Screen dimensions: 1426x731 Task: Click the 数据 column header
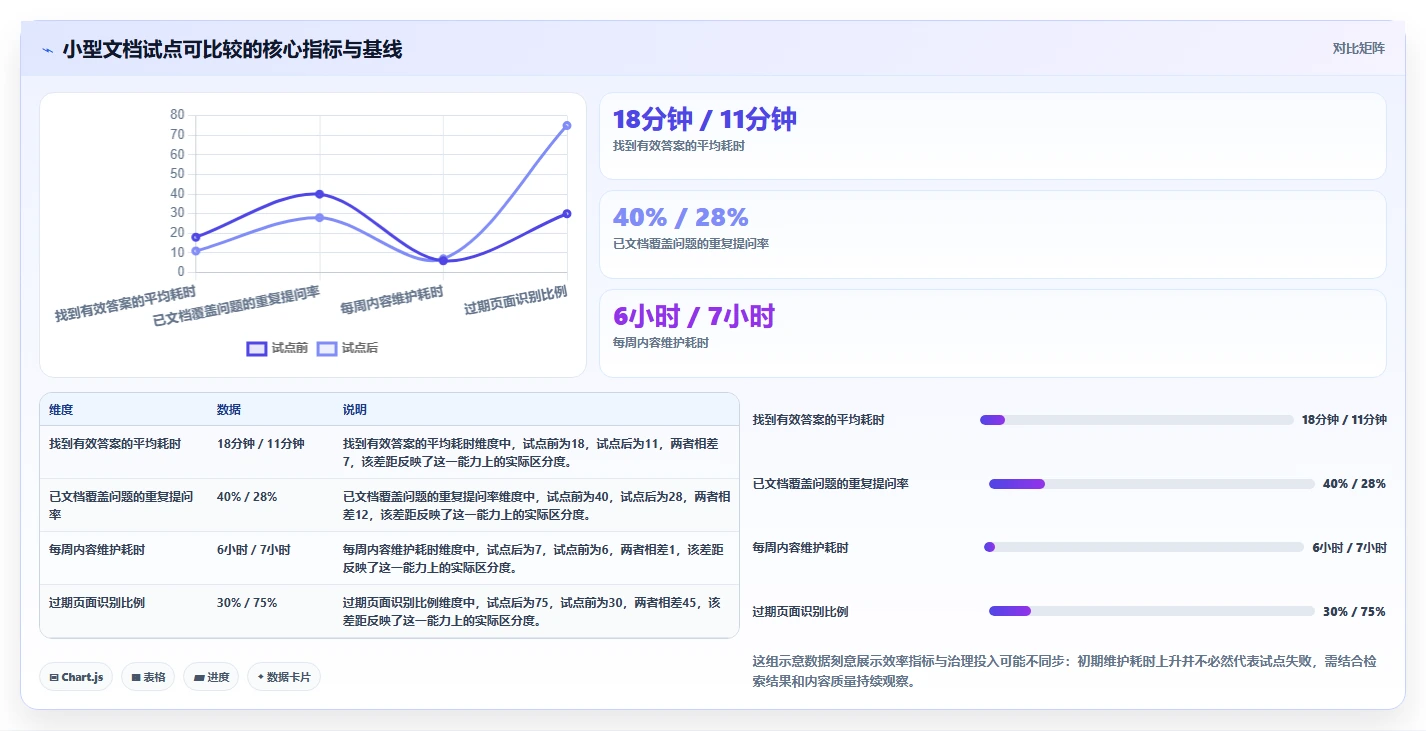coord(229,410)
